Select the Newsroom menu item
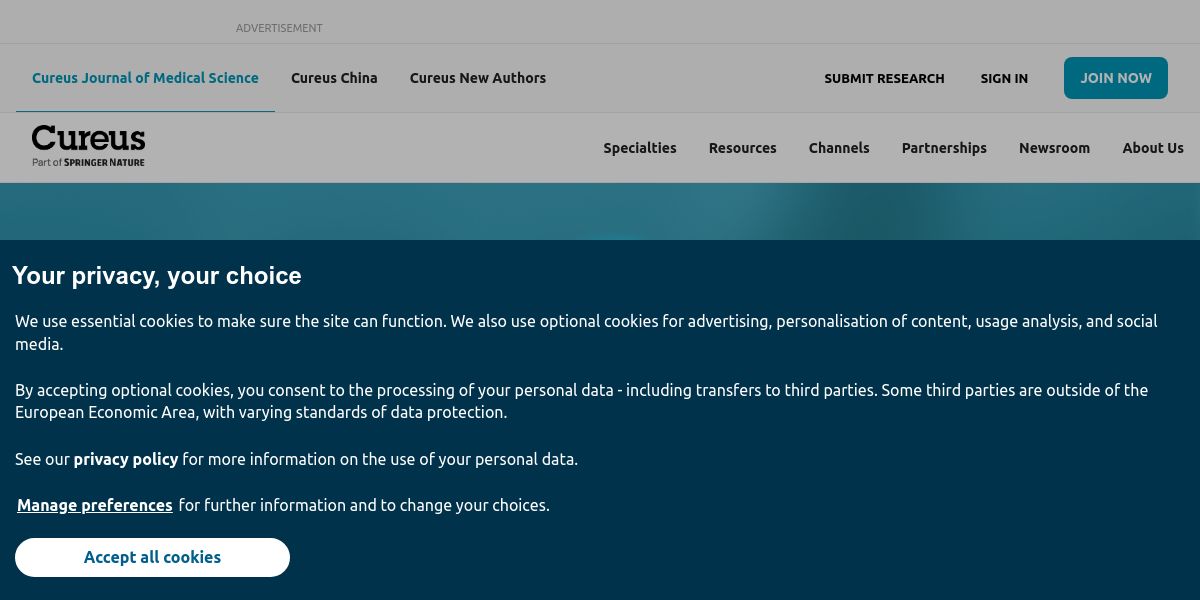Image resolution: width=1200 pixels, height=600 pixels. pyautogui.click(x=1054, y=148)
